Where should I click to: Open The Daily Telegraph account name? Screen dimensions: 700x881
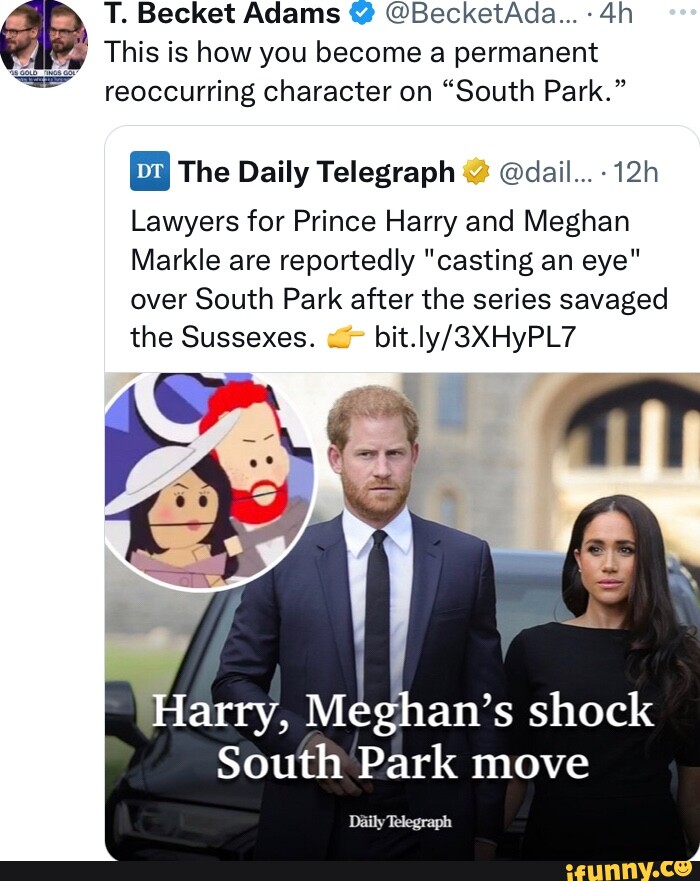click(x=317, y=173)
